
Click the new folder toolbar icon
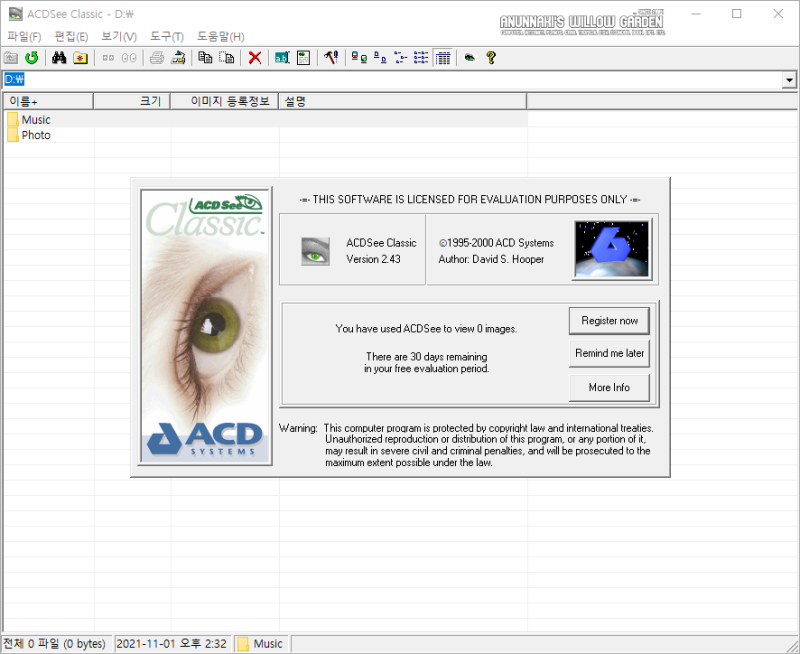click(80, 58)
